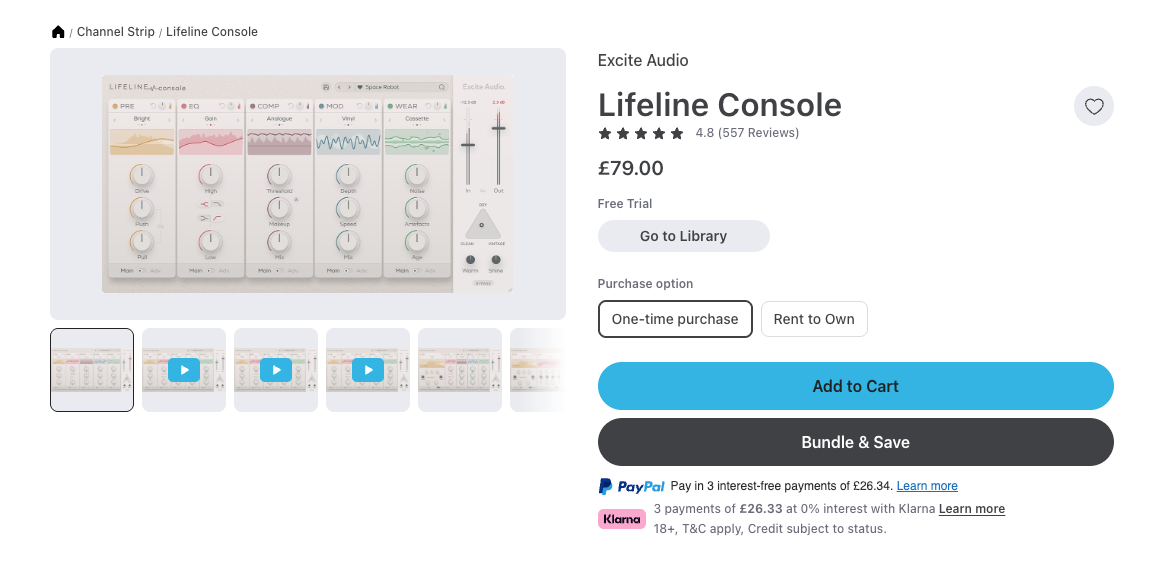
Task: Click the Bundle & Save button
Action: [855, 442]
